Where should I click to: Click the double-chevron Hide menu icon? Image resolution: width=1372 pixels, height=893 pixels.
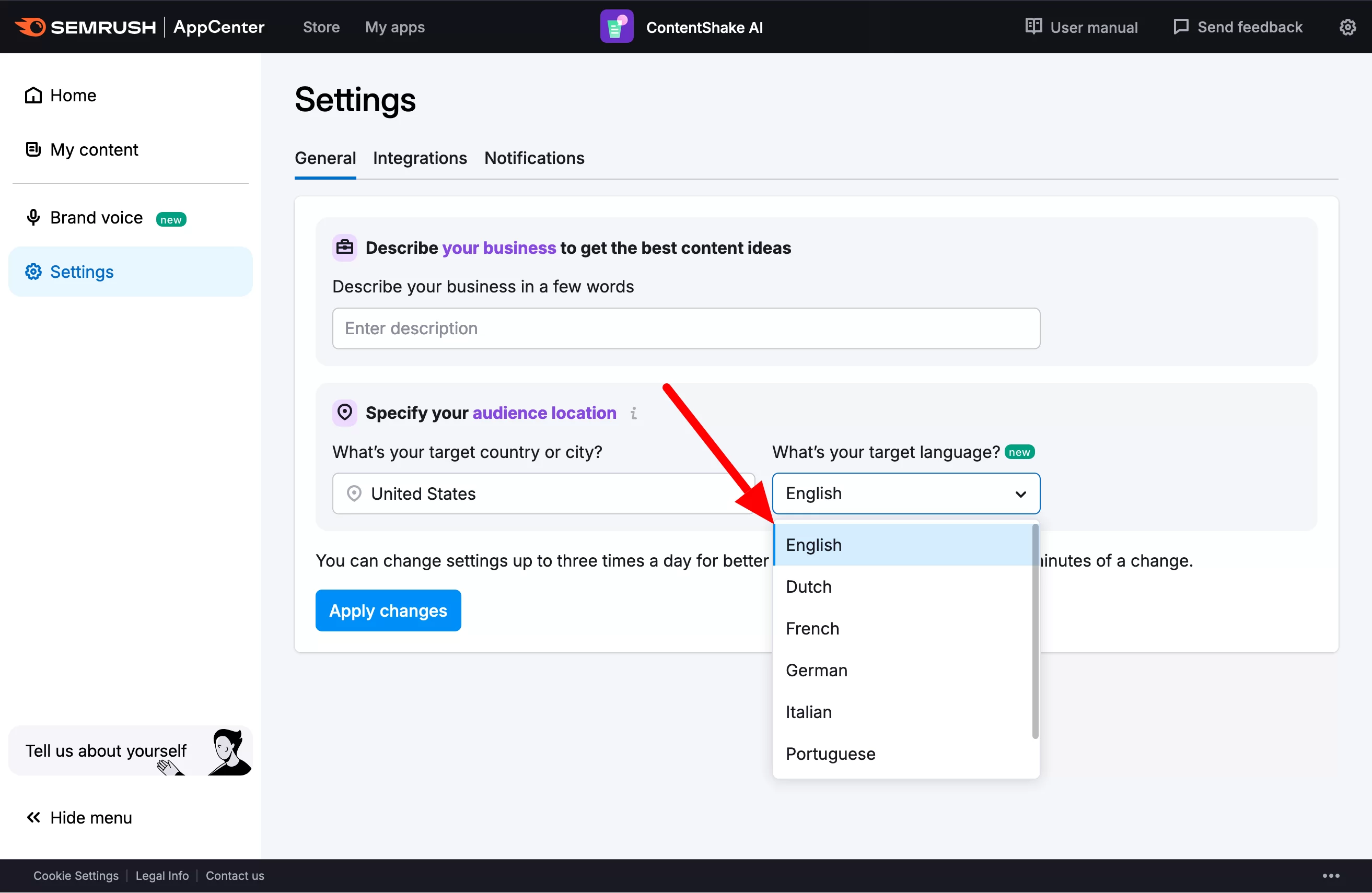click(33, 817)
